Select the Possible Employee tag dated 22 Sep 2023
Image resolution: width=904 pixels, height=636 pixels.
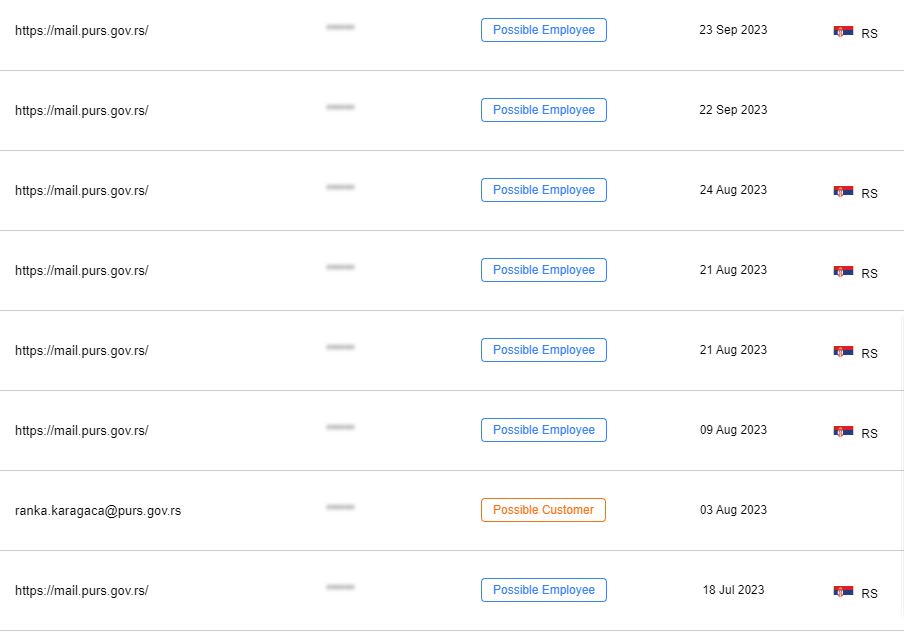pos(544,110)
